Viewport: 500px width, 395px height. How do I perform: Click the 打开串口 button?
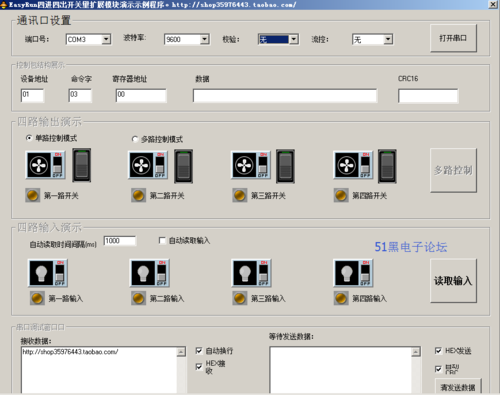pyautogui.click(x=453, y=38)
